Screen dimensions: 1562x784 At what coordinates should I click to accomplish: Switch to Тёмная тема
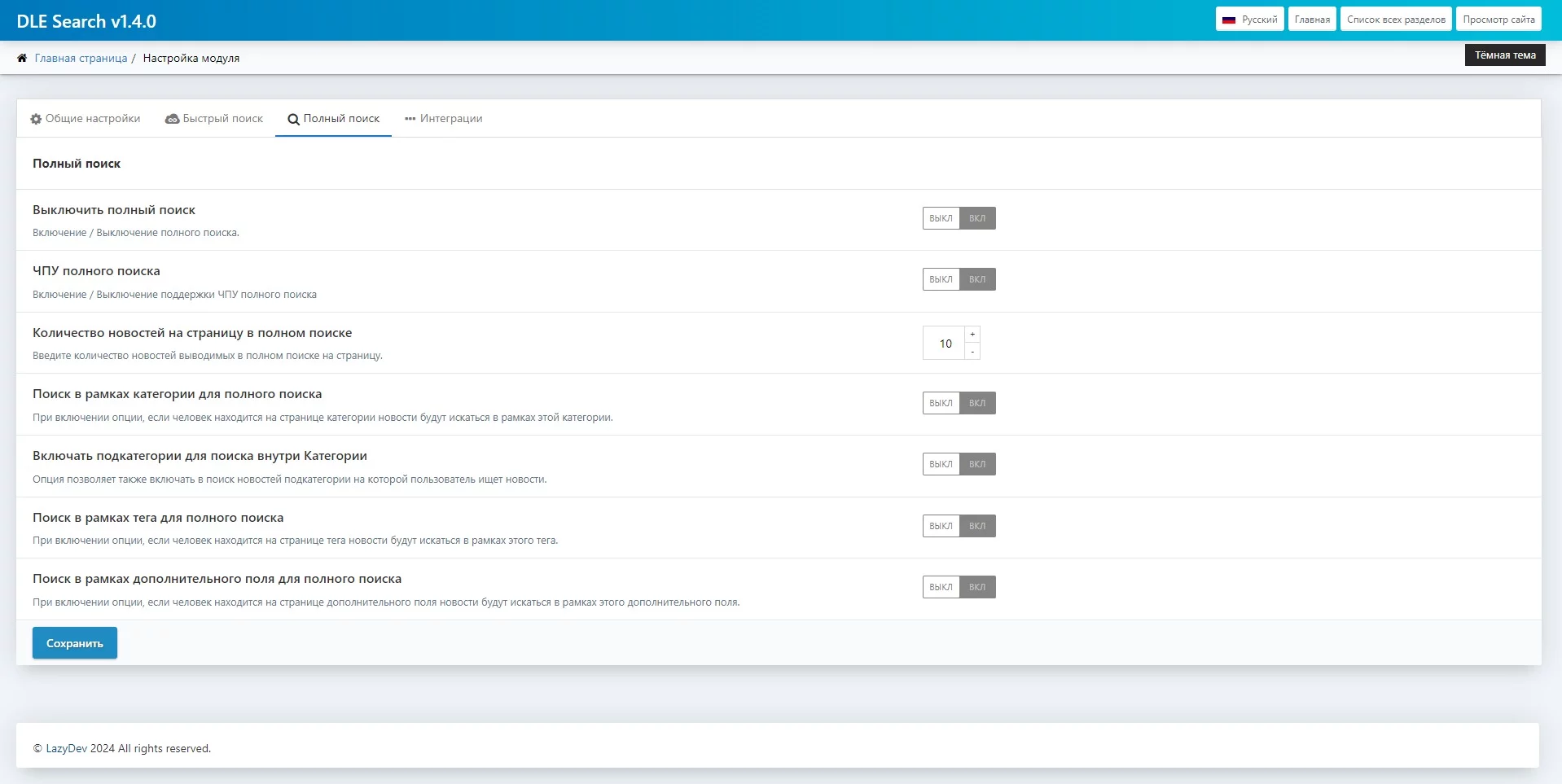[x=1504, y=55]
